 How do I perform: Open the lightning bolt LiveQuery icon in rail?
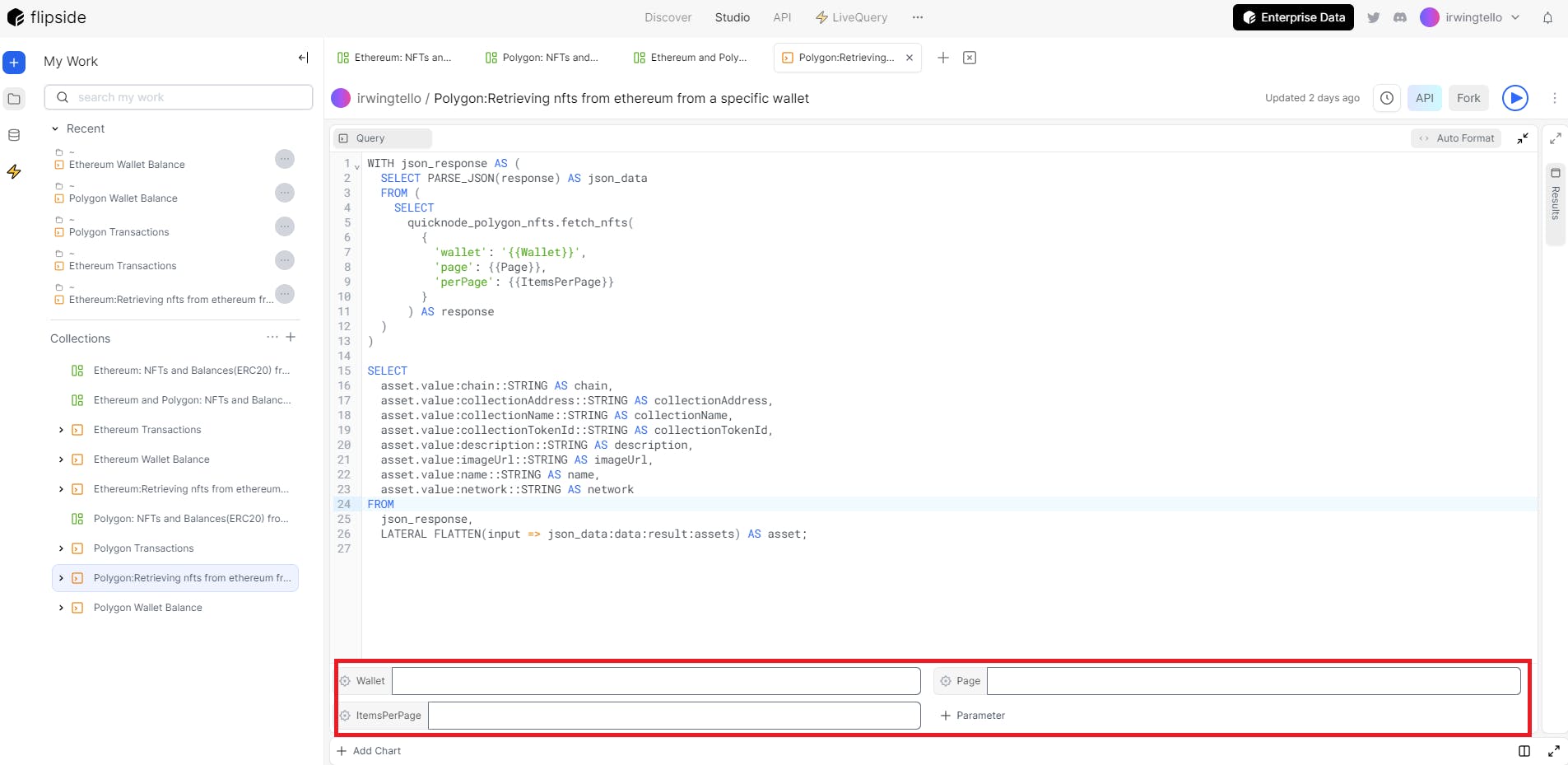(x=14, y=171)
